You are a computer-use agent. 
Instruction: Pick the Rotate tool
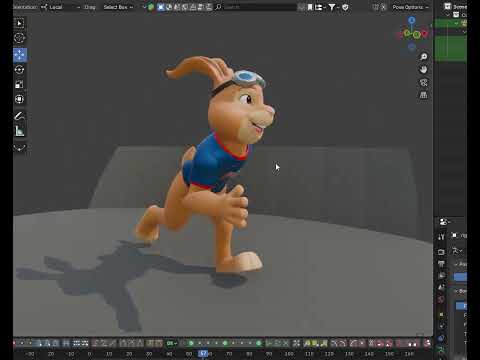point(19,70)
